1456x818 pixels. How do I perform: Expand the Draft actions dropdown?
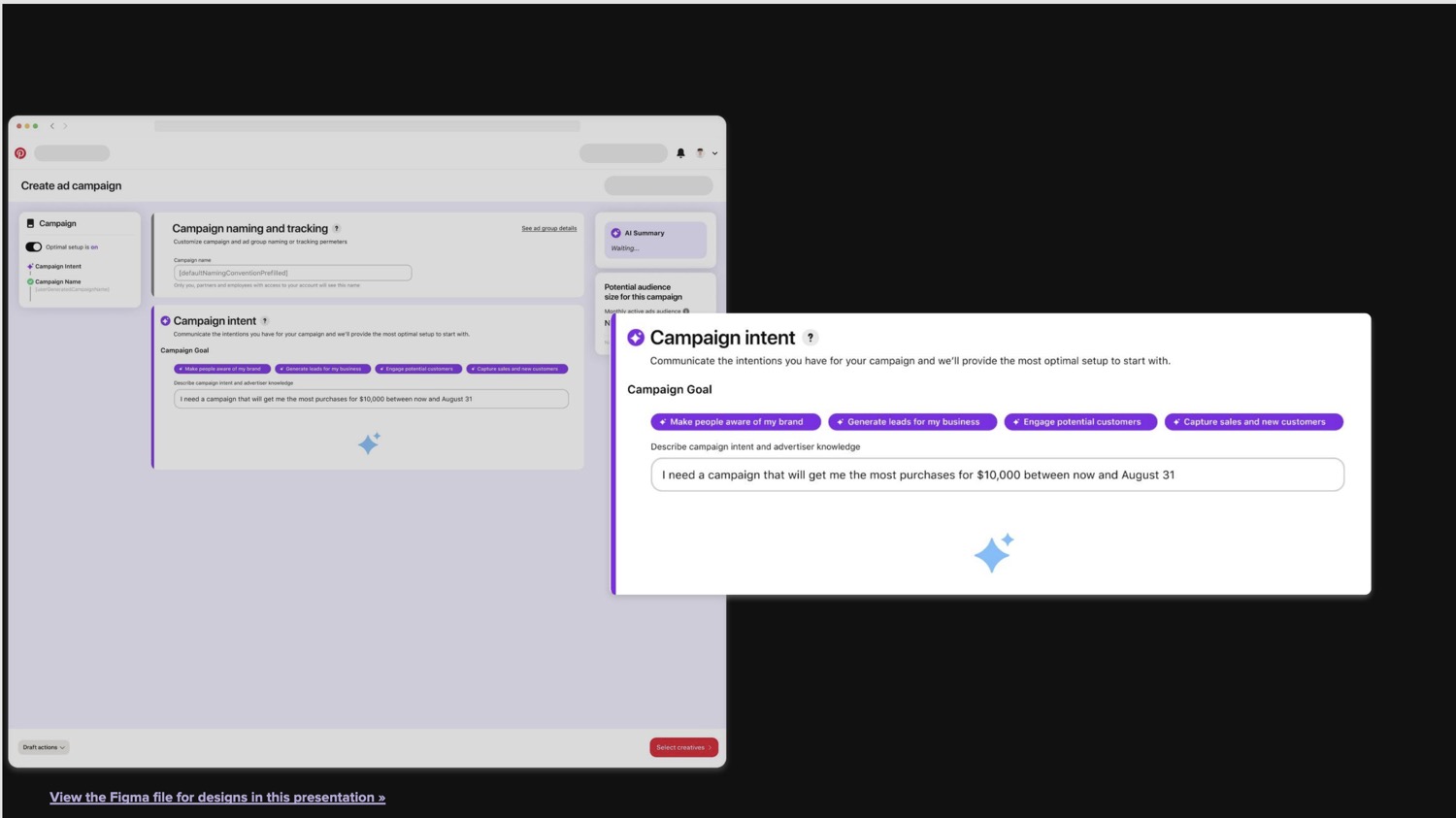44,747
